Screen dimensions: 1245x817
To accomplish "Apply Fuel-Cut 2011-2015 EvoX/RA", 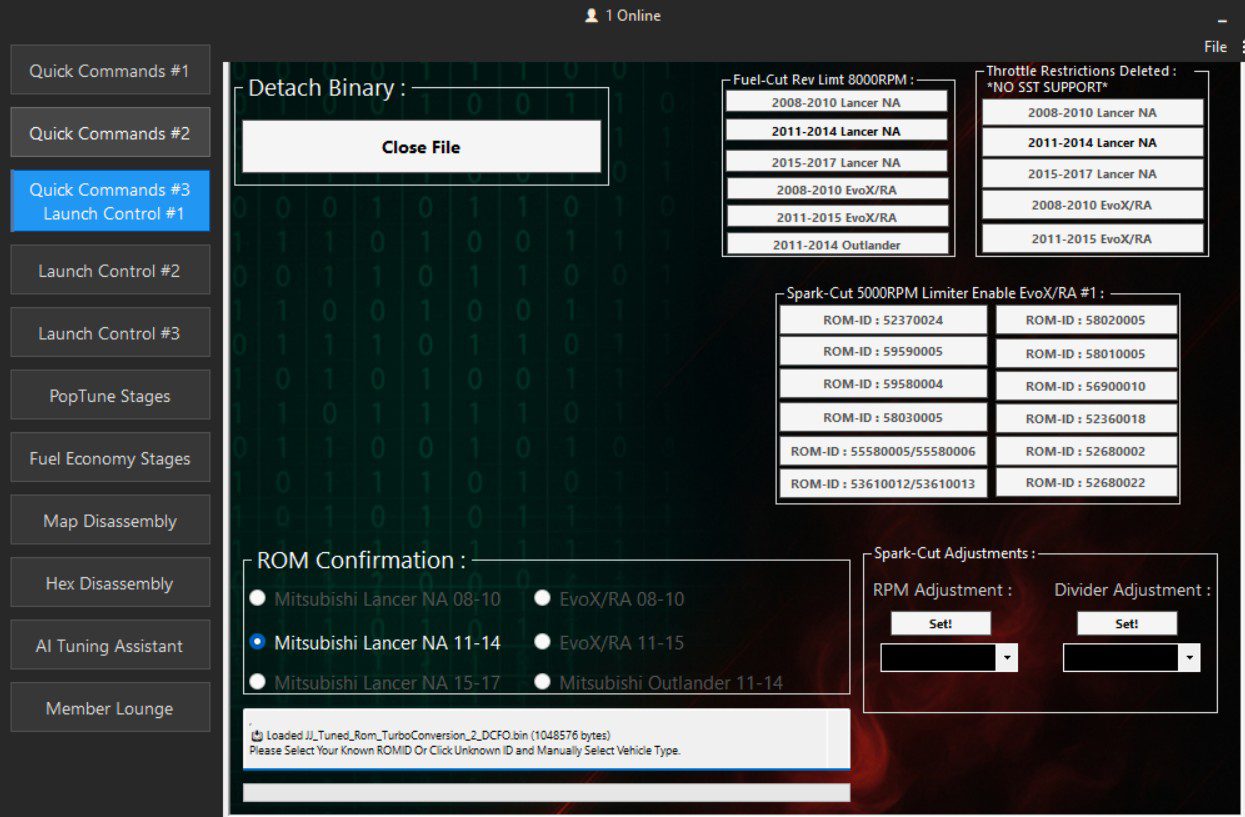I will click(x=836, y=217).
